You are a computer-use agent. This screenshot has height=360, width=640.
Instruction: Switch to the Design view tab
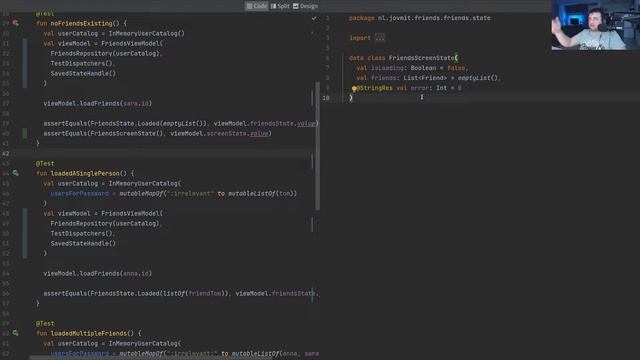tap(305, 6)
